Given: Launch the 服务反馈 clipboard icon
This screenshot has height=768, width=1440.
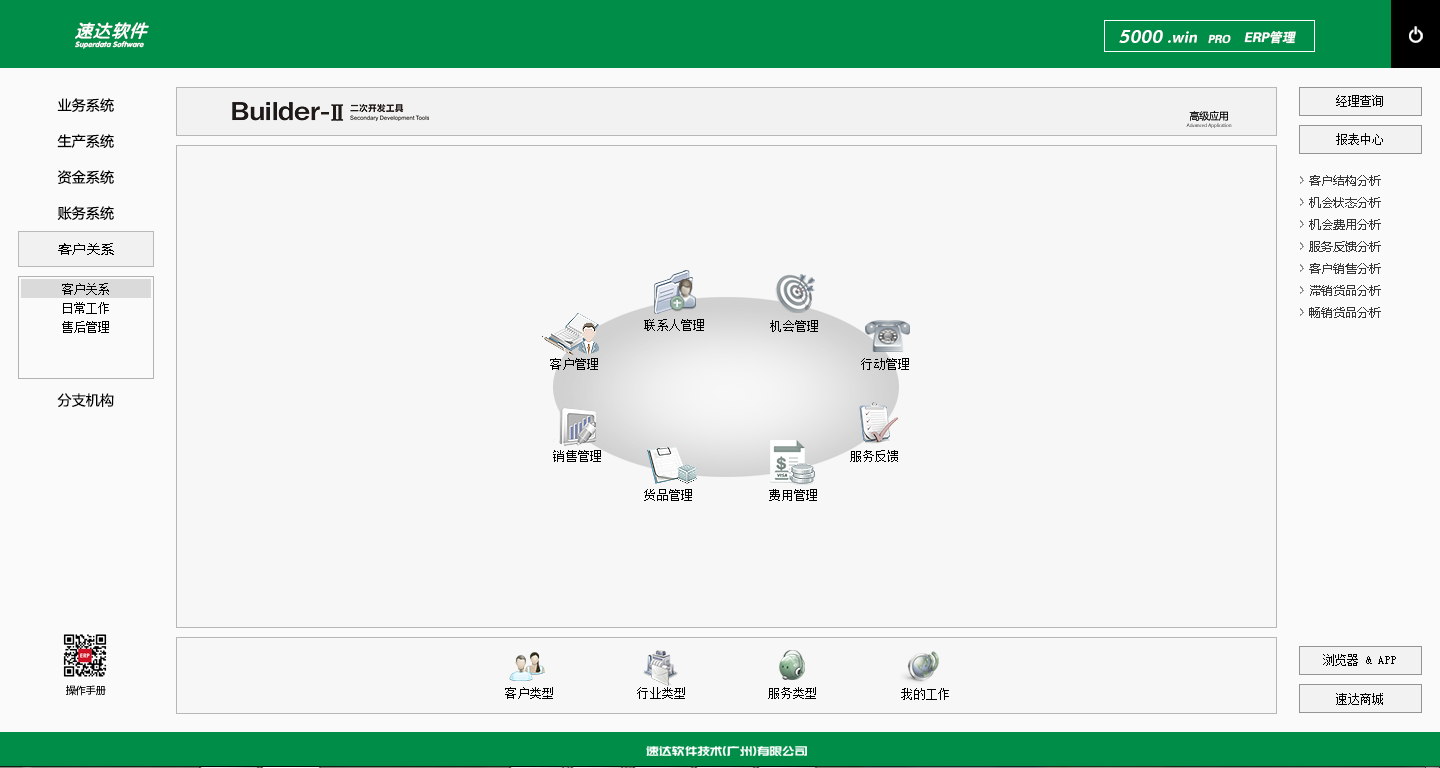Looking at the screenshot, I should point(876,425).
